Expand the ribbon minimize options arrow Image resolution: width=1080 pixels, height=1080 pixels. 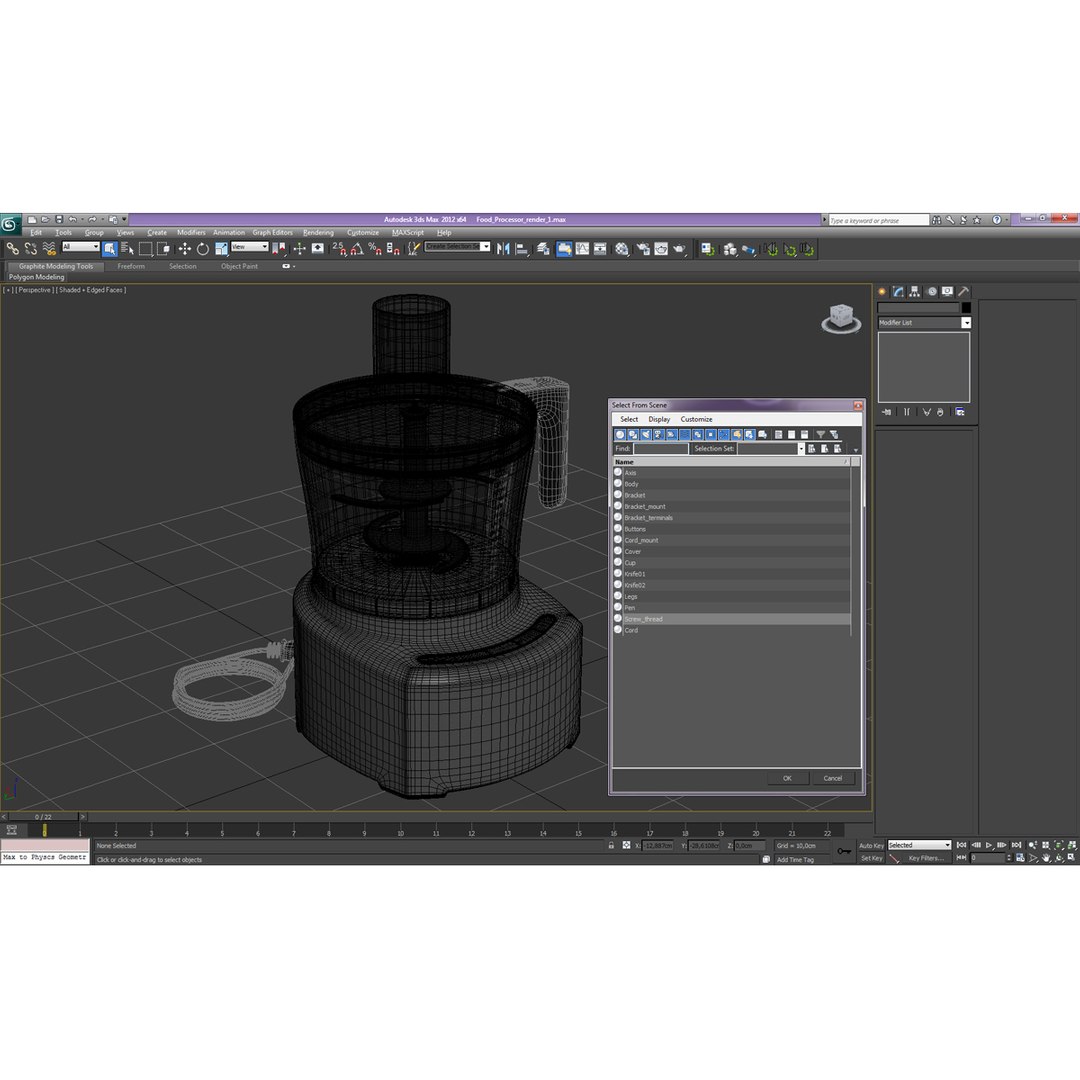click(x=295, y=266)
